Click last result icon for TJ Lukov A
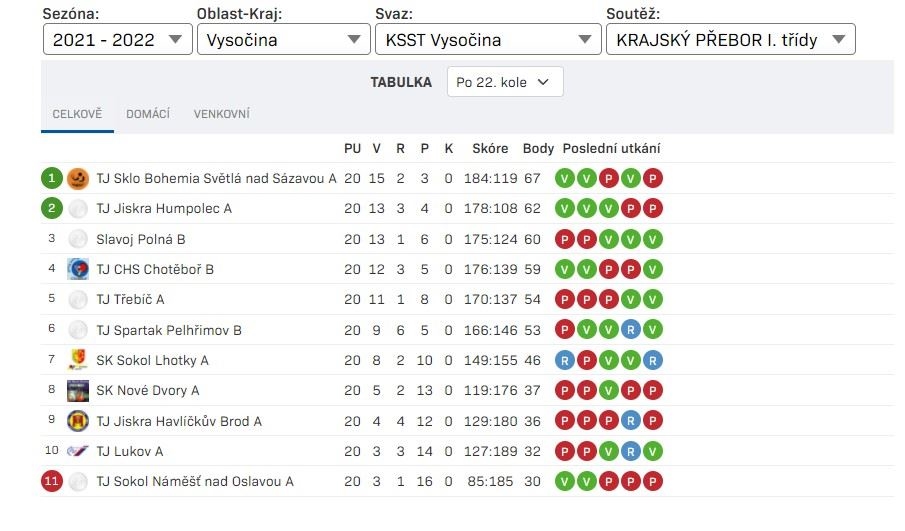 coord(653,451)
